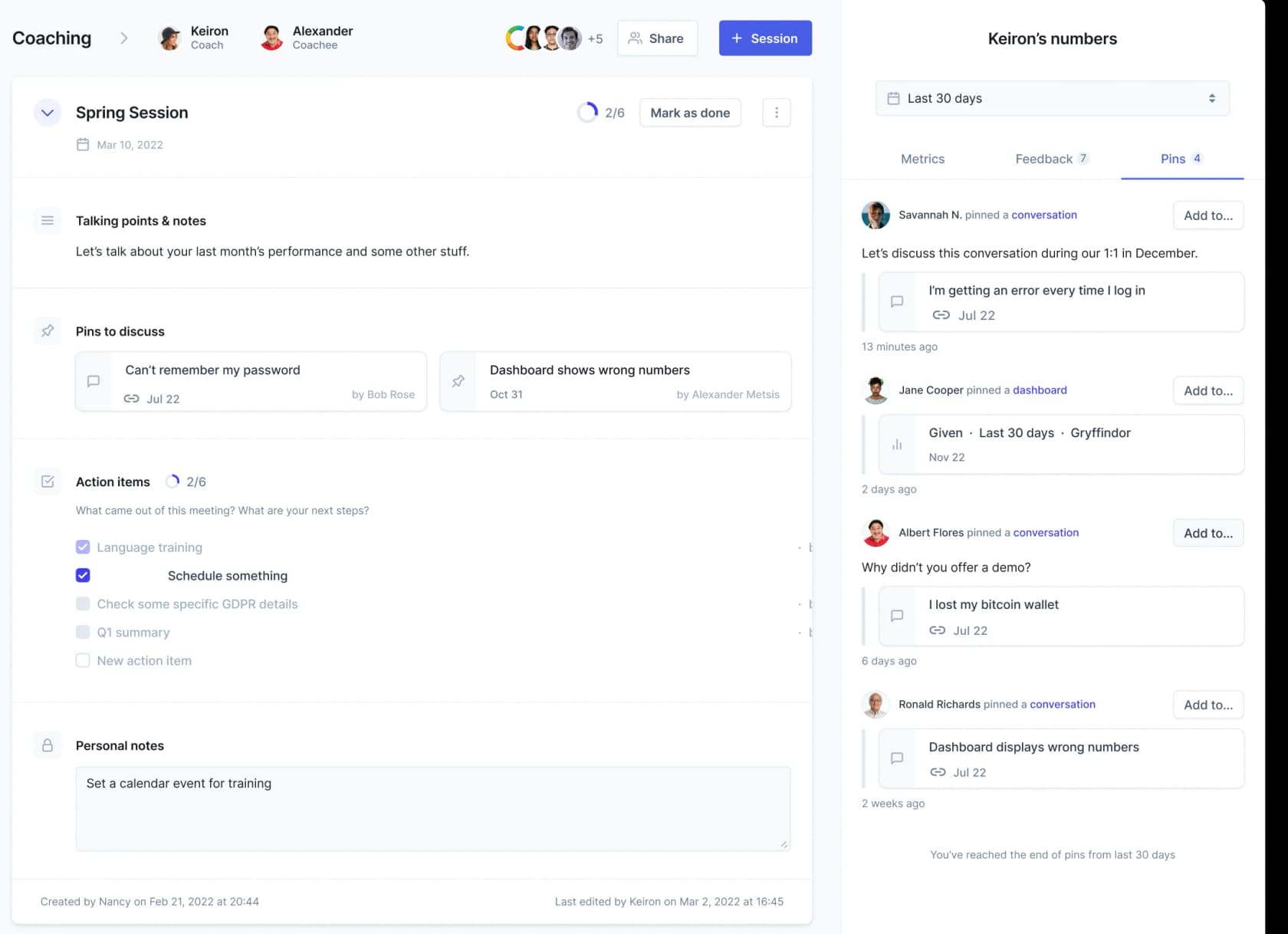The height and width of the screenshot is (934, 1288).
Task: Check the GDPR details action item
Action: click(x=83, y=604)
